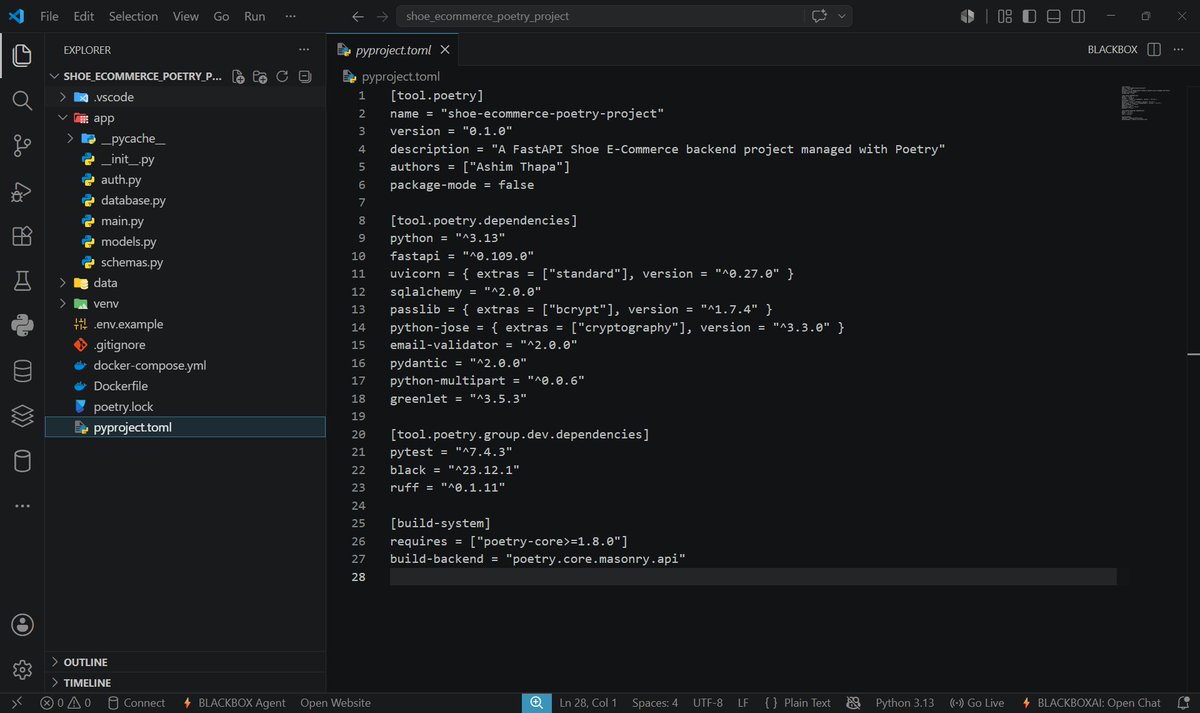
Task: Show more menu bar items ellipsis
Action: click(290, 16)
